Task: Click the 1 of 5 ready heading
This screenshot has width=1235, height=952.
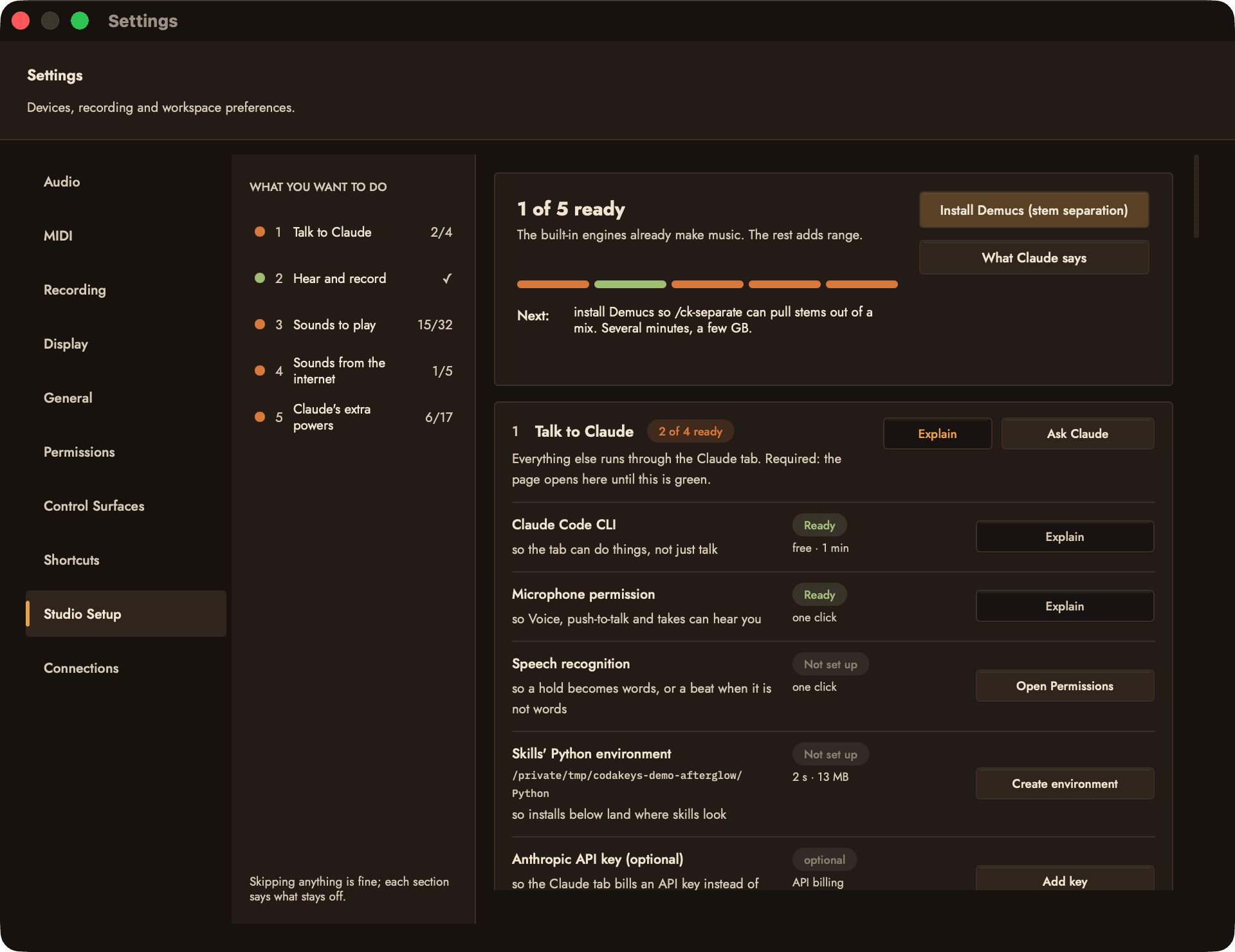Action: coord(571,208)
